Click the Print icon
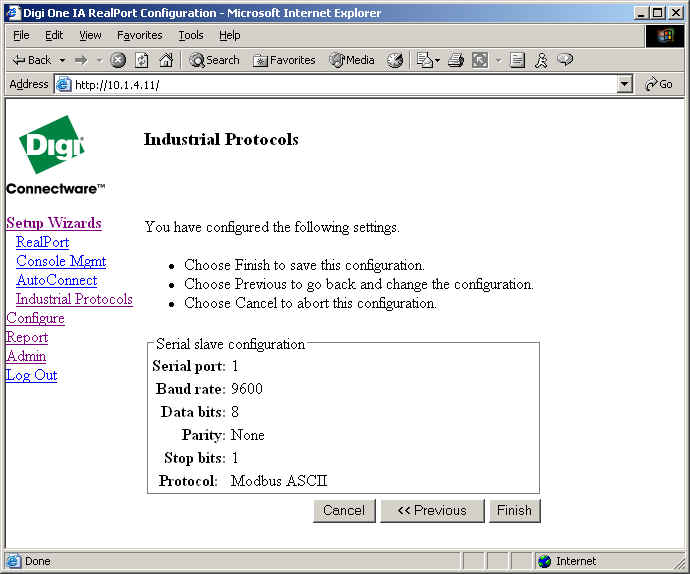 click(456, 60)
